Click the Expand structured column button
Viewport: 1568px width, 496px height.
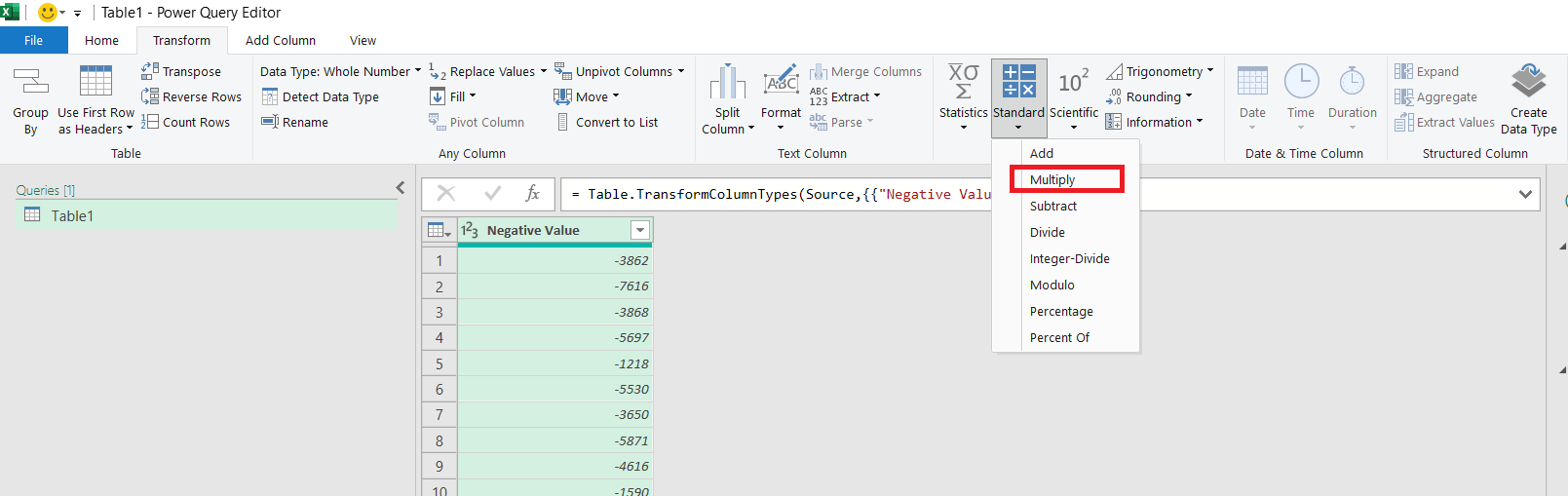tap(1427, 71)
